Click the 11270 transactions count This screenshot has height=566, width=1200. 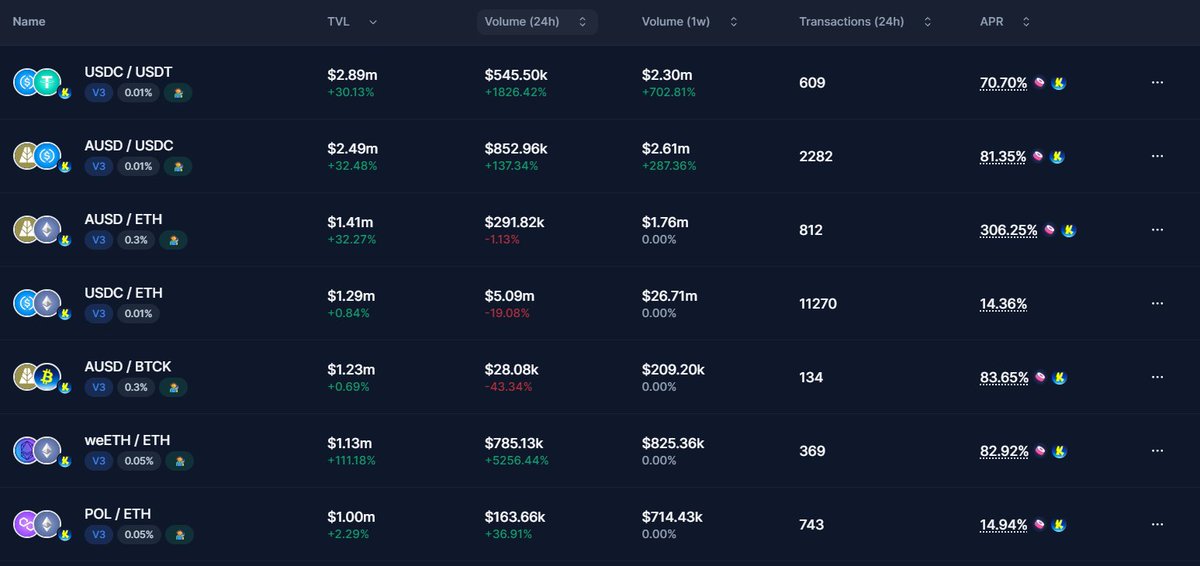(x=818, y=304)
